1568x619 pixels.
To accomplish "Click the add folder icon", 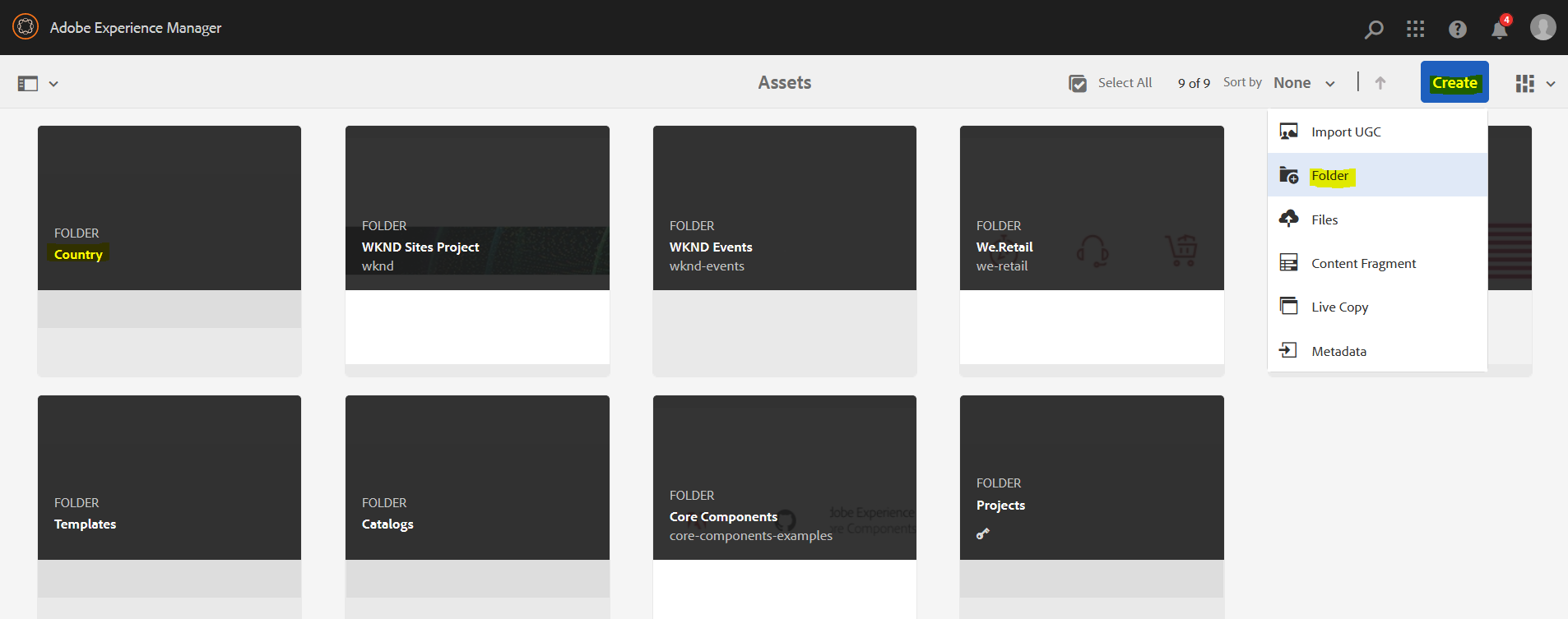I will (x=1288, y=175).
